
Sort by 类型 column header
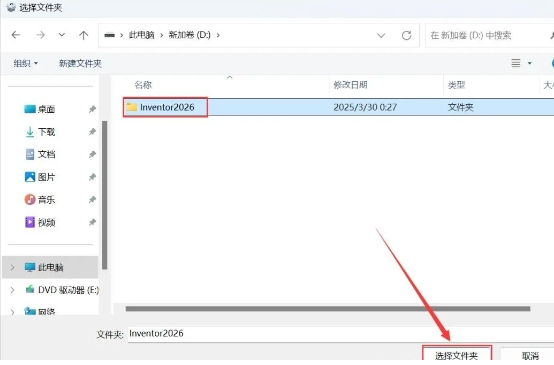(x=456, y=85)
